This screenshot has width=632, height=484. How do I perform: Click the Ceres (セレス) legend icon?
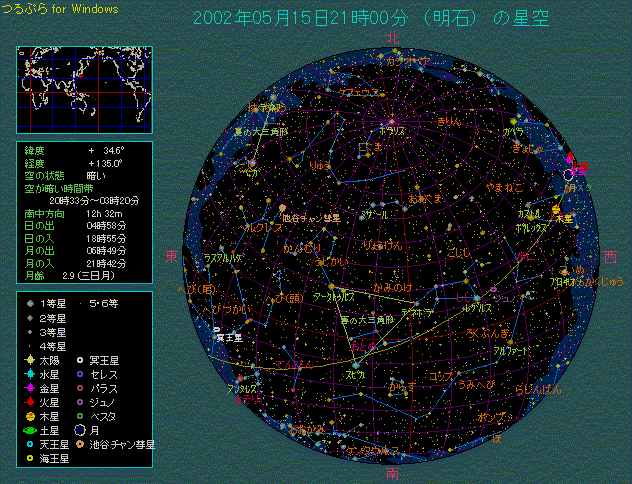[79, 374]
